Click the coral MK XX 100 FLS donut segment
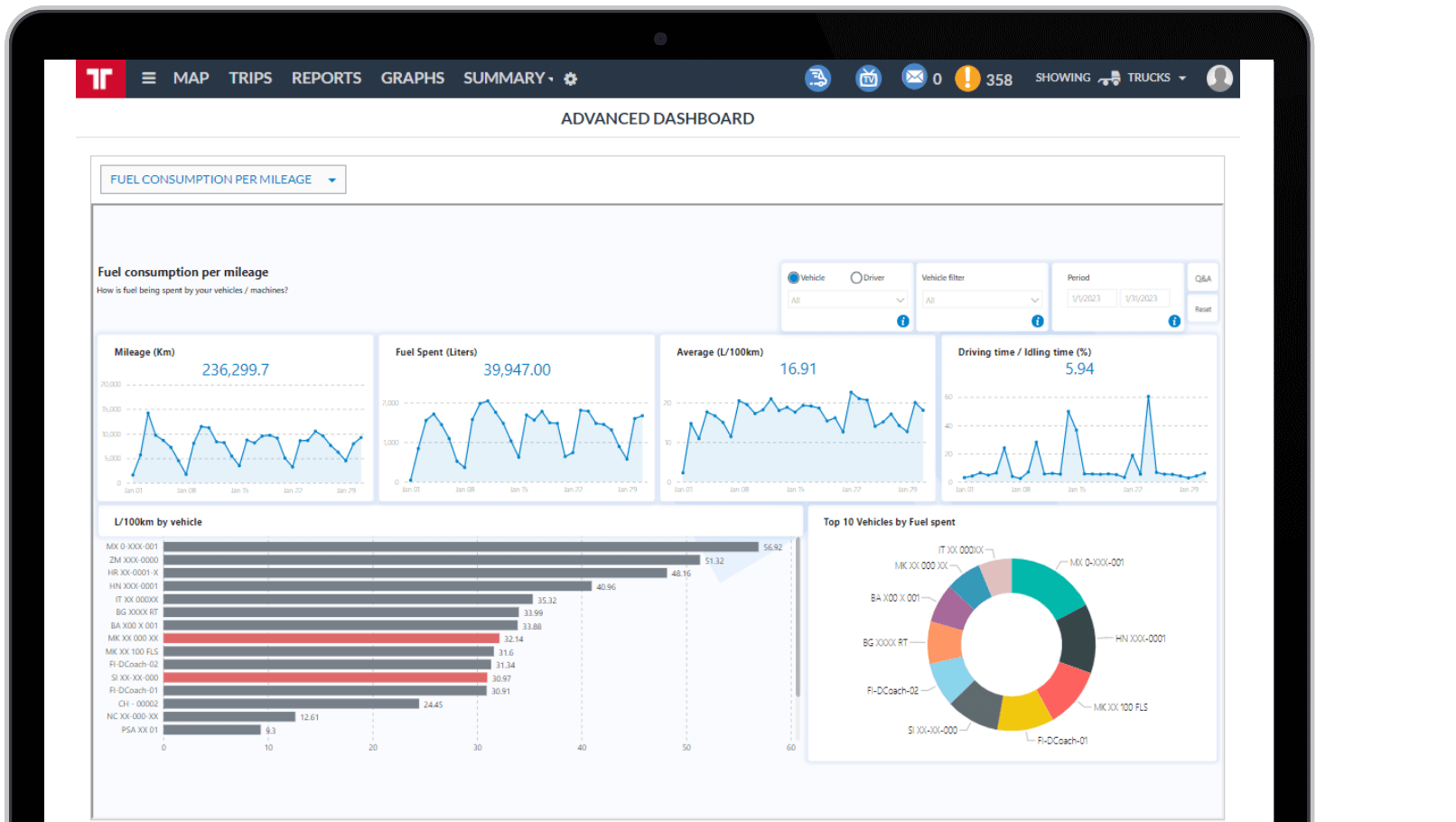1456x822 pixels. click(x=1064, y=690)
